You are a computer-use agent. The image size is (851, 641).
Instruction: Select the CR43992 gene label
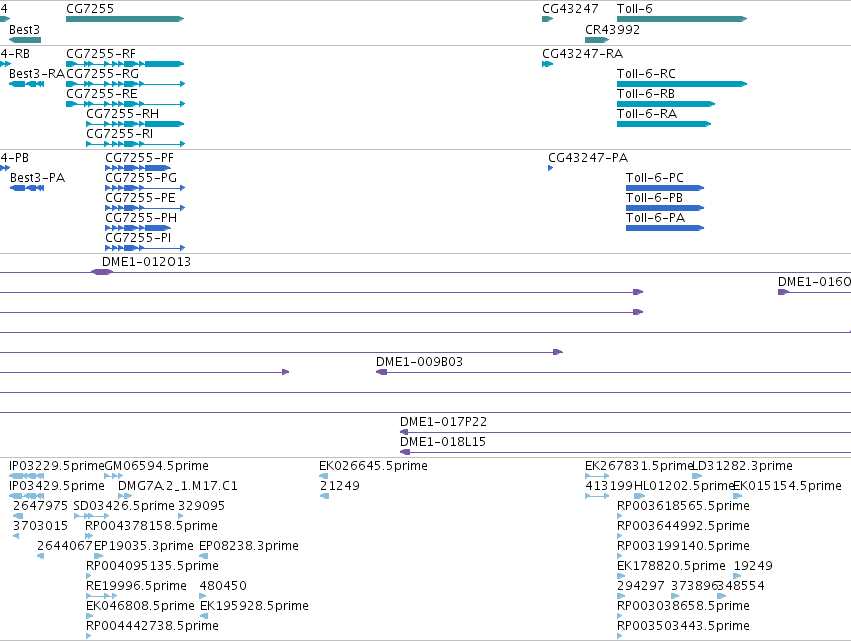pos(612,30)
